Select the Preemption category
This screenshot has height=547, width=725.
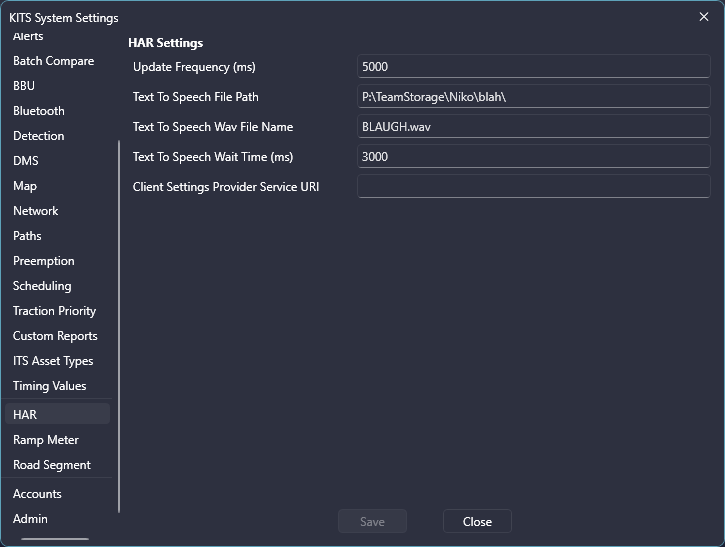(44, 261)
